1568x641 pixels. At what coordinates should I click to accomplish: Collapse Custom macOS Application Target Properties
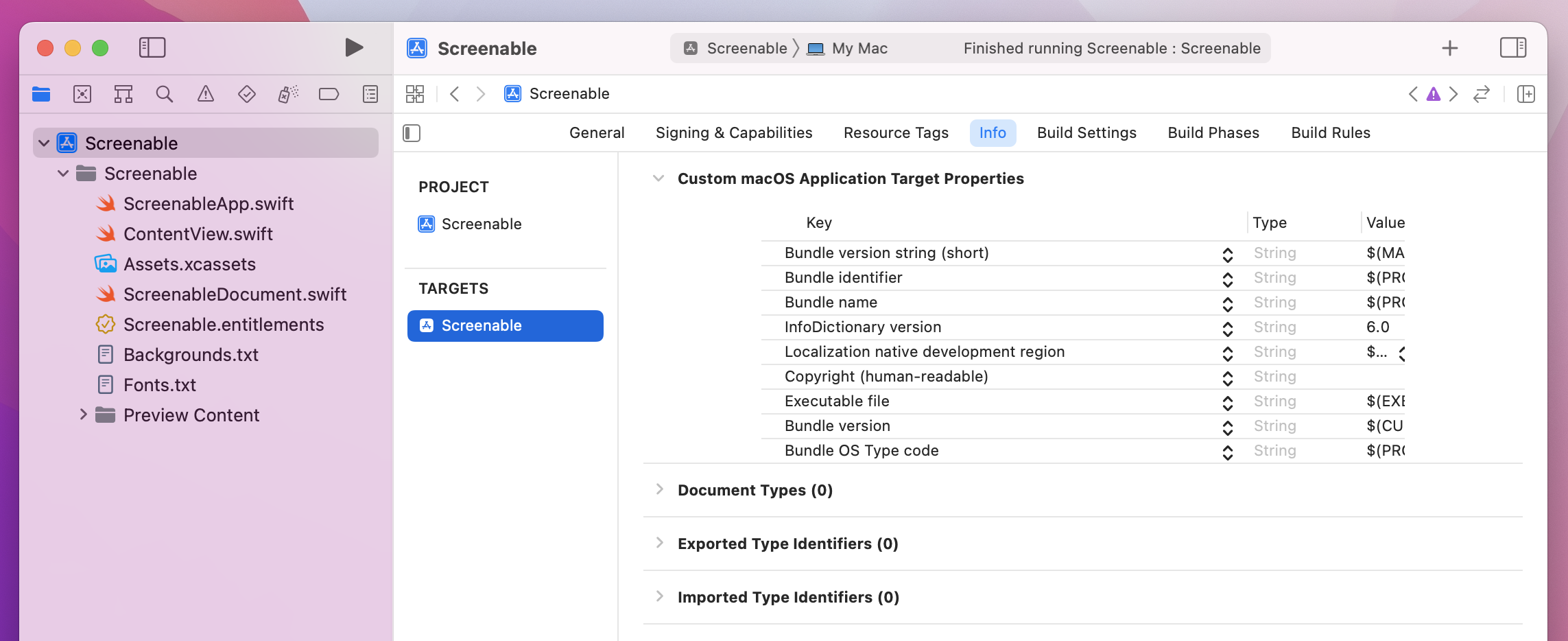pyautogui.click(x=658, y=178)
